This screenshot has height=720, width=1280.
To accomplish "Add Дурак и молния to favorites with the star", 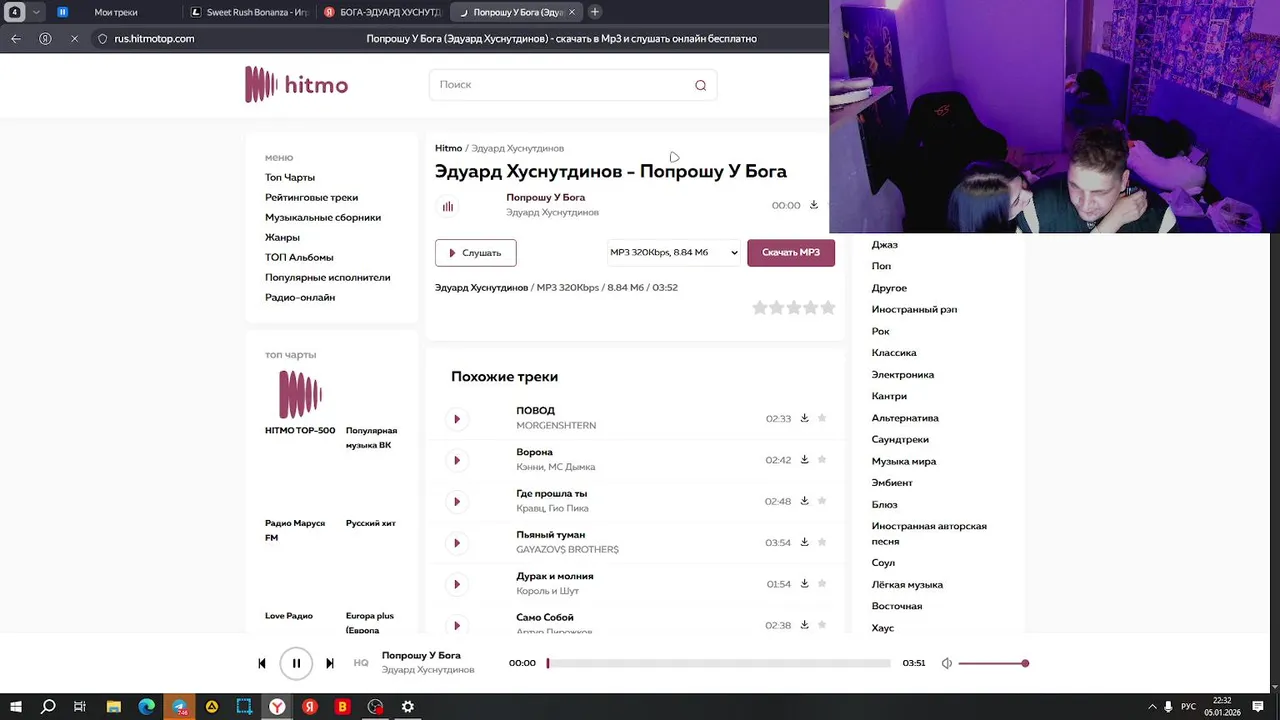I will click(x=822, y=583).
